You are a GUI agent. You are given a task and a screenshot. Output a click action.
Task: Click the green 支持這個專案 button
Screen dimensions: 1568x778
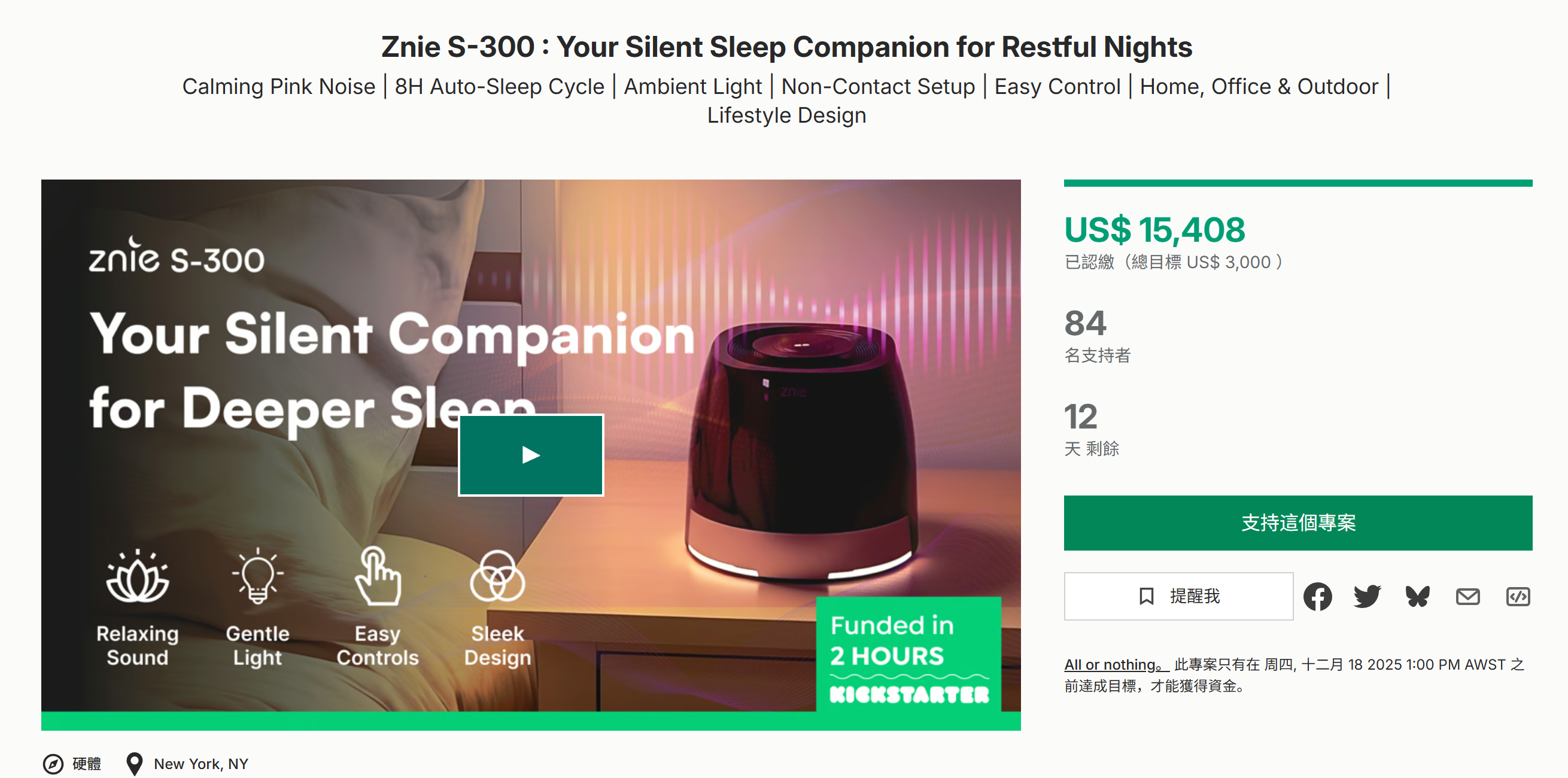tap(1298, 522)
